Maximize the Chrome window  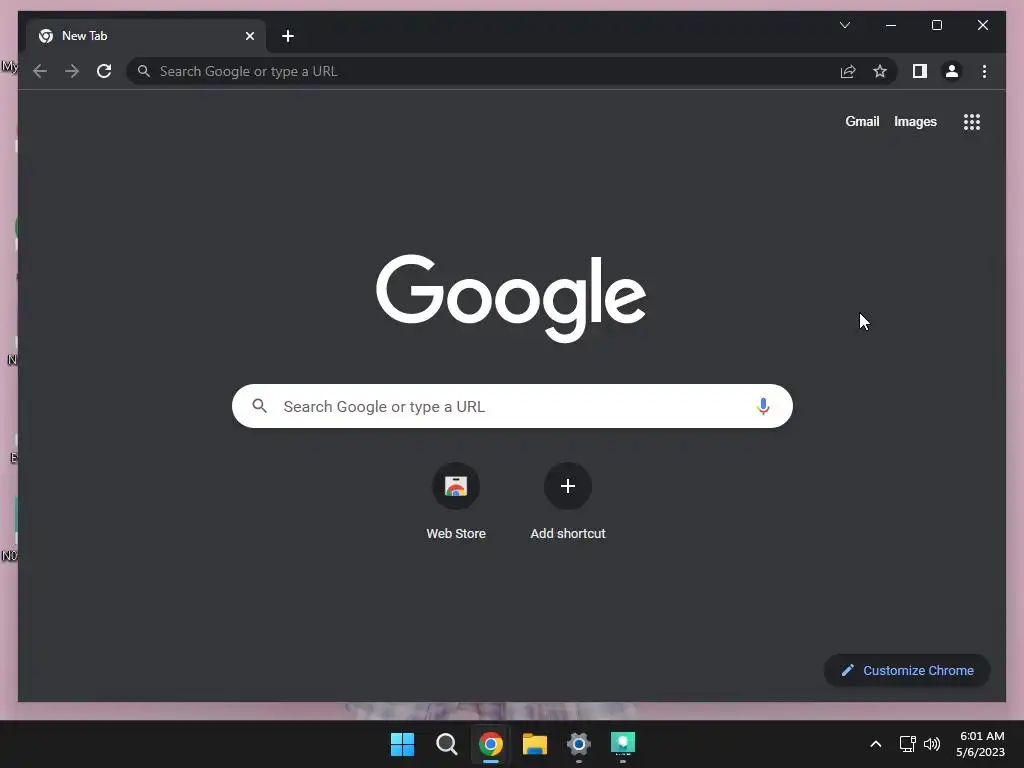936,25
